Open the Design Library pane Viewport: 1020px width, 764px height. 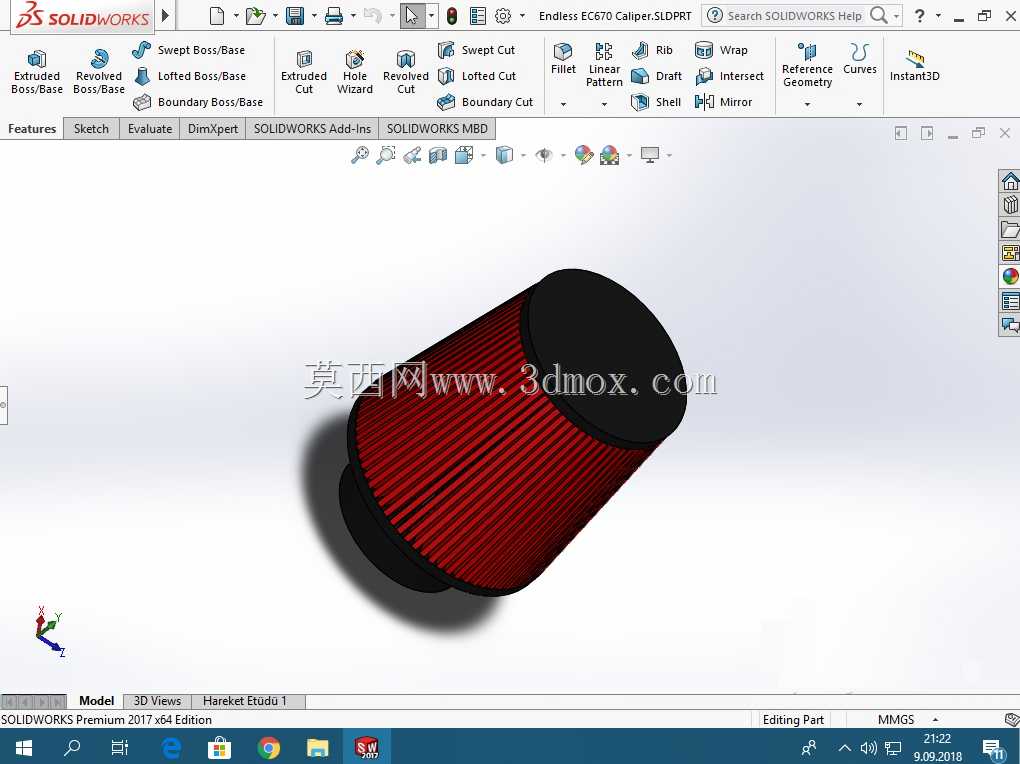click(1010, 205)
